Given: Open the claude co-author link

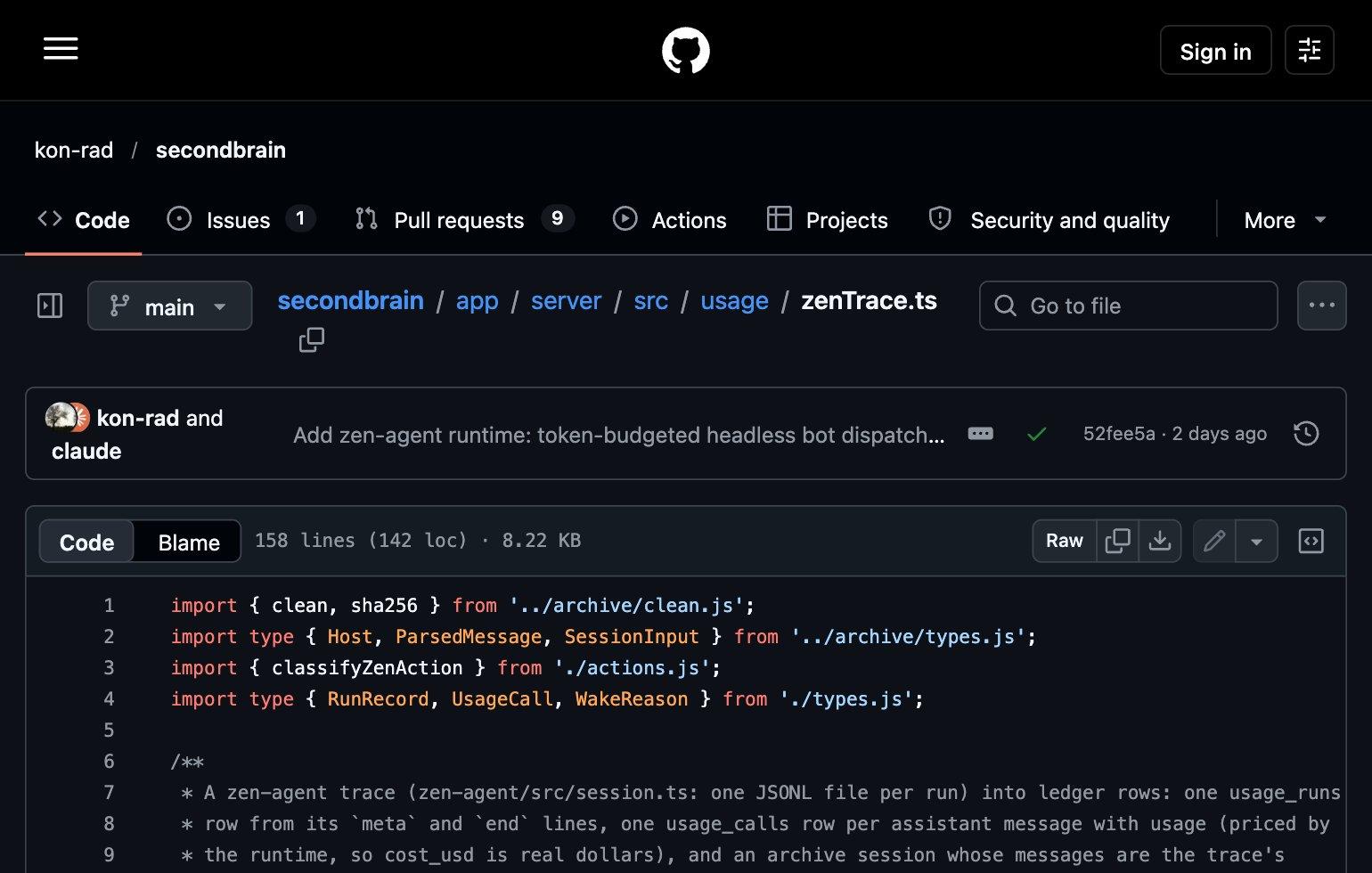Looking at the screenshot, I should [x=86, y=451].
